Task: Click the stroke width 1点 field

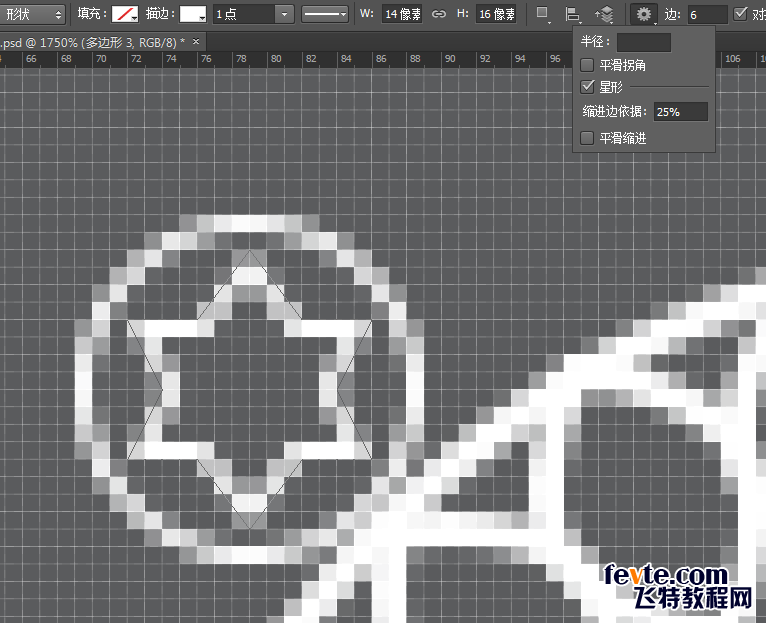Action: click(x=244, y=14)
